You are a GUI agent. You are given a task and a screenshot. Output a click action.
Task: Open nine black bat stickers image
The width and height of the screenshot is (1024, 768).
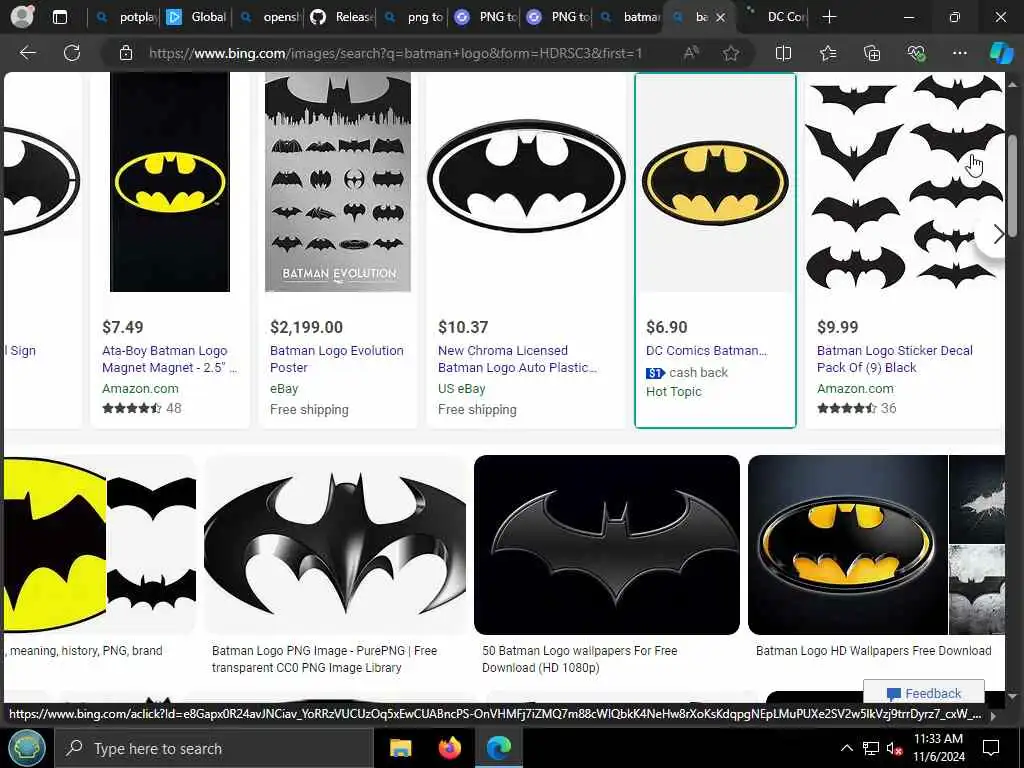[x=904, y=182]
